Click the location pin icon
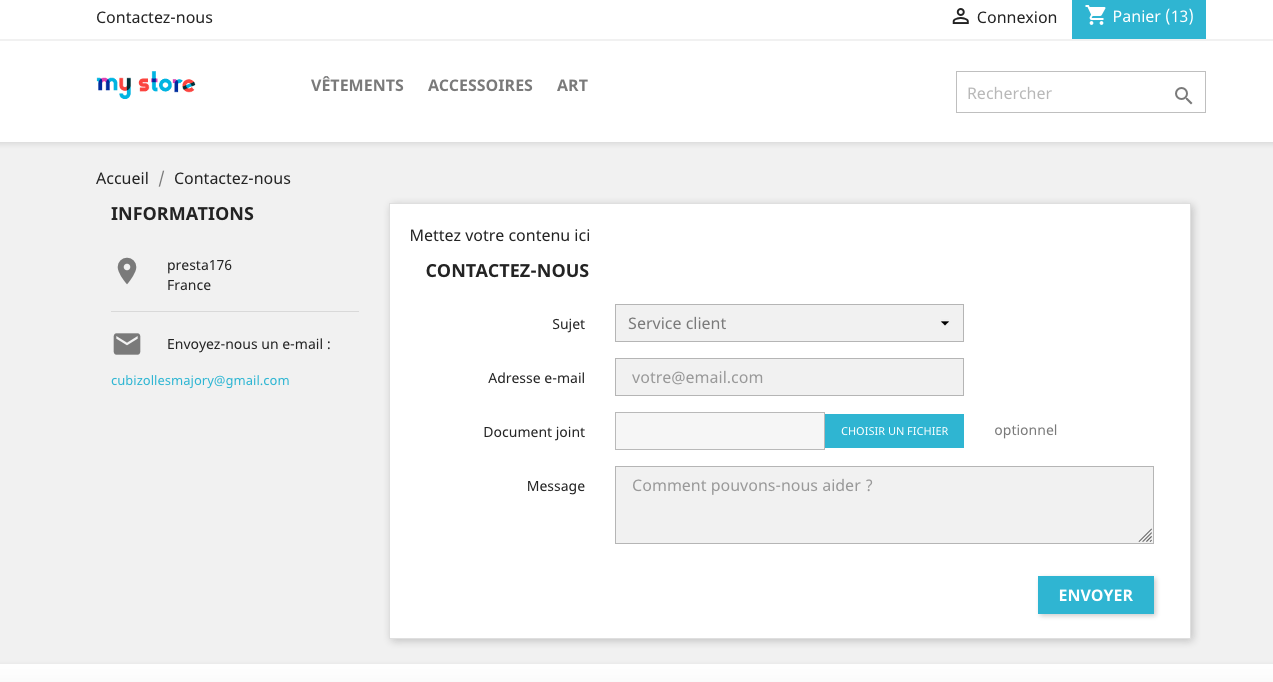Viewport: 1273px width, 682px height. [x=127, y=271]
